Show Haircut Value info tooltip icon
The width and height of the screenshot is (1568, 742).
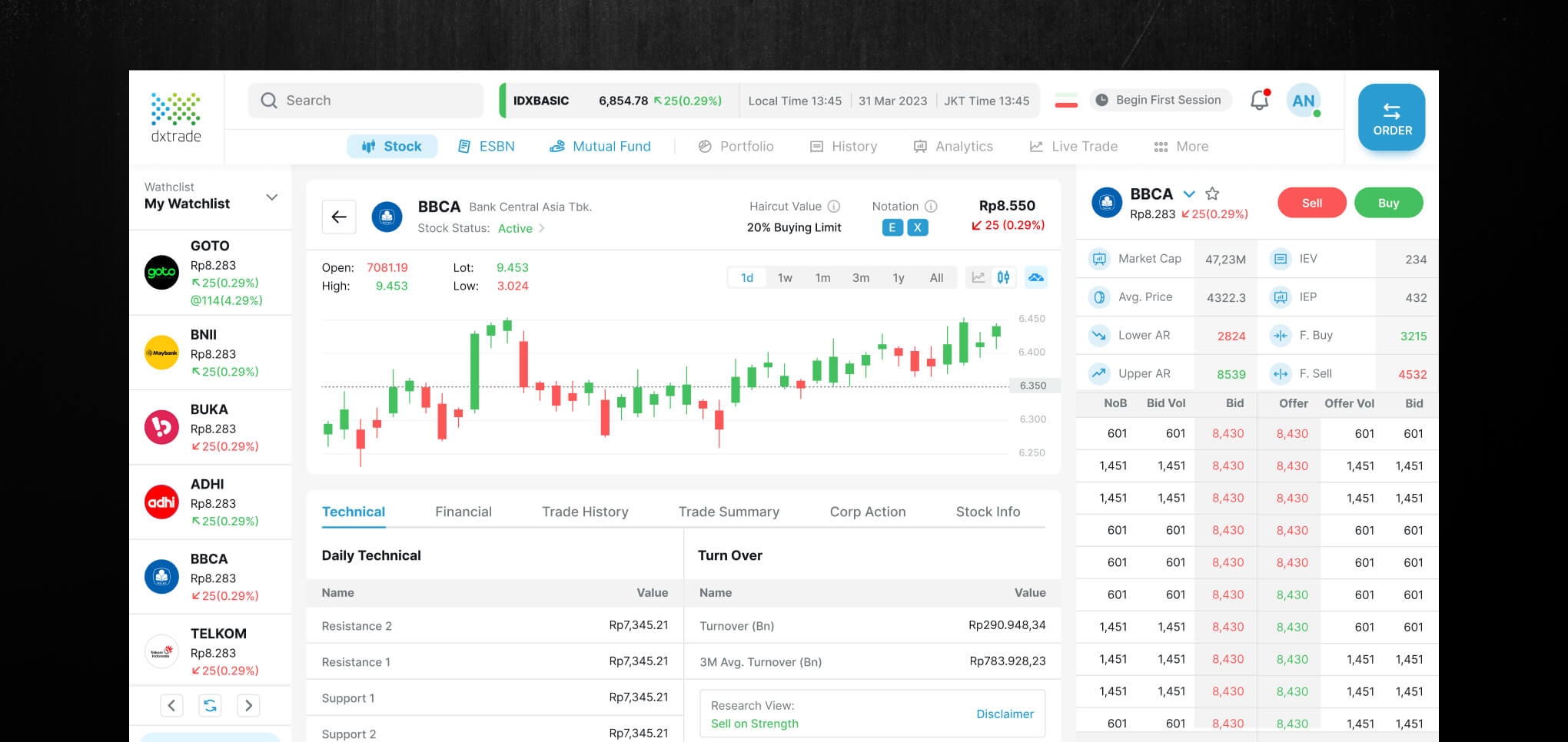point(834,206)
